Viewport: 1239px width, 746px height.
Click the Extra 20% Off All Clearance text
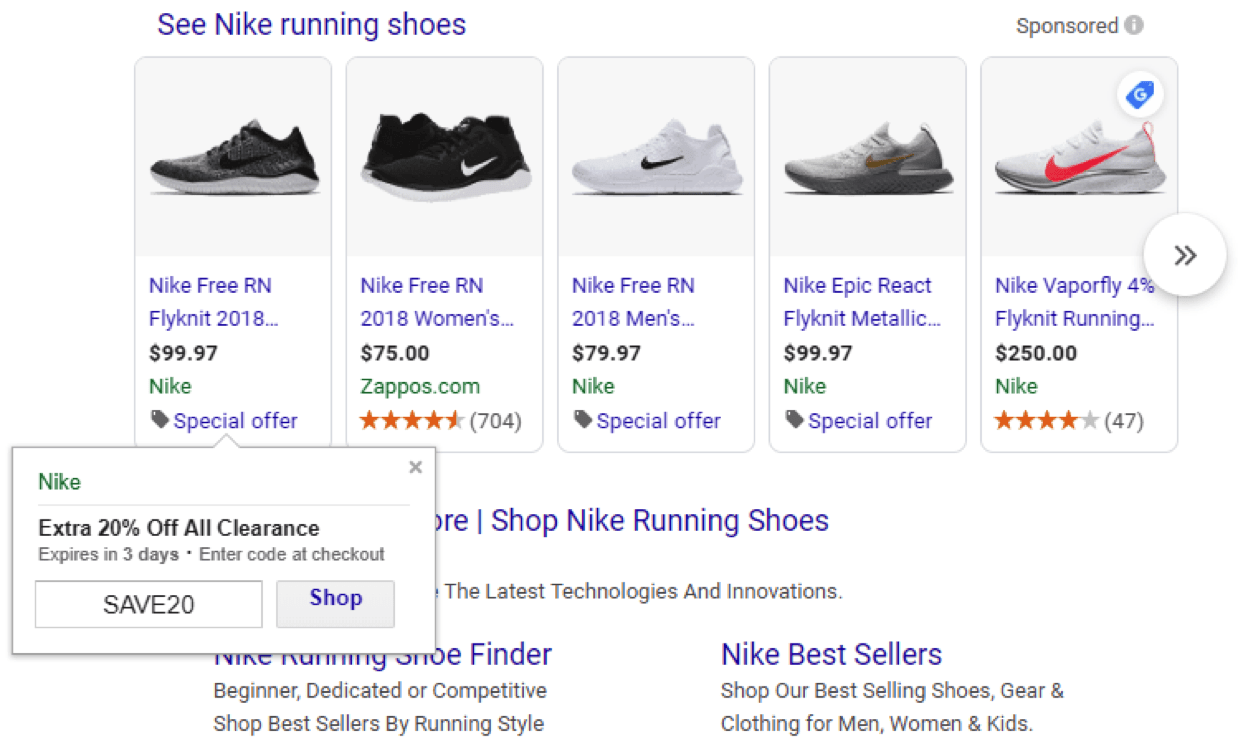coord(179,528)
